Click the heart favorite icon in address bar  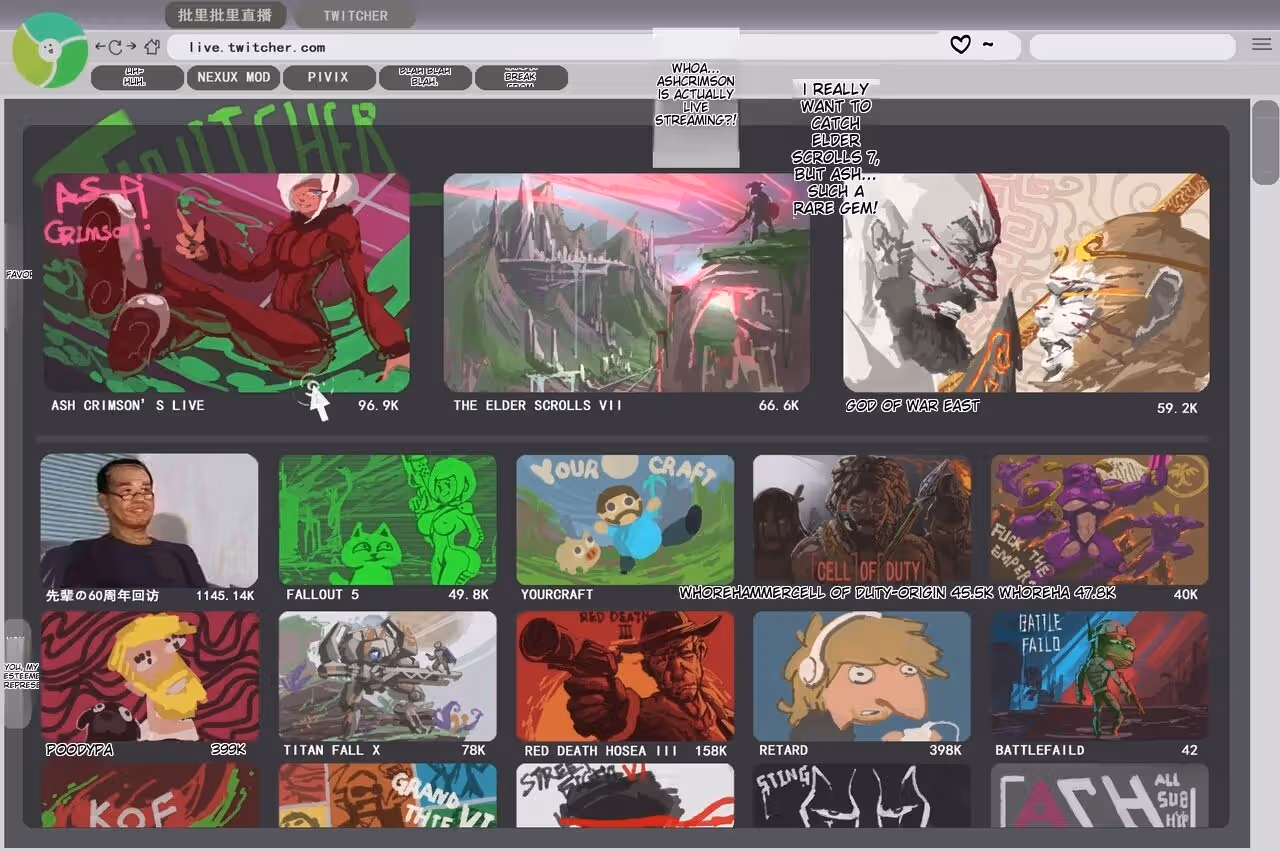pos(960,45)
